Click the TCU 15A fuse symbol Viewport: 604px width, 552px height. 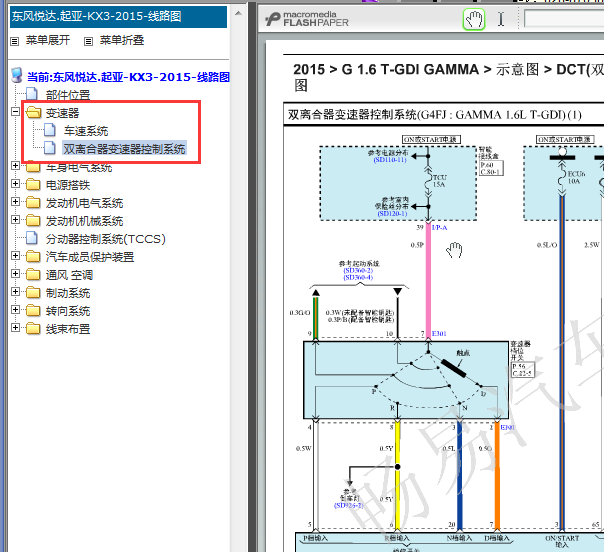click(428, 181)
